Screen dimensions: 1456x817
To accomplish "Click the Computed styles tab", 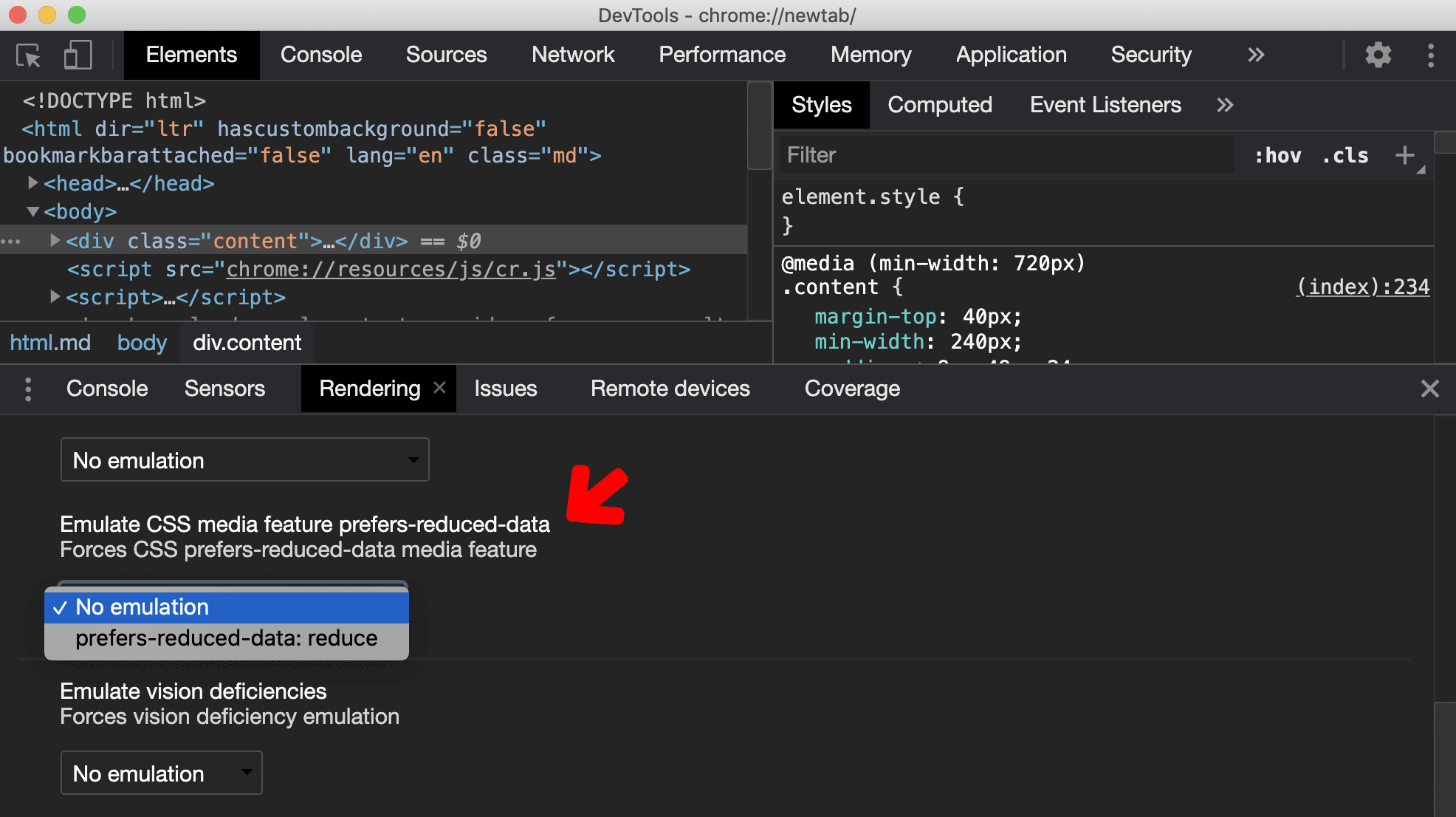I will (938, 104).
